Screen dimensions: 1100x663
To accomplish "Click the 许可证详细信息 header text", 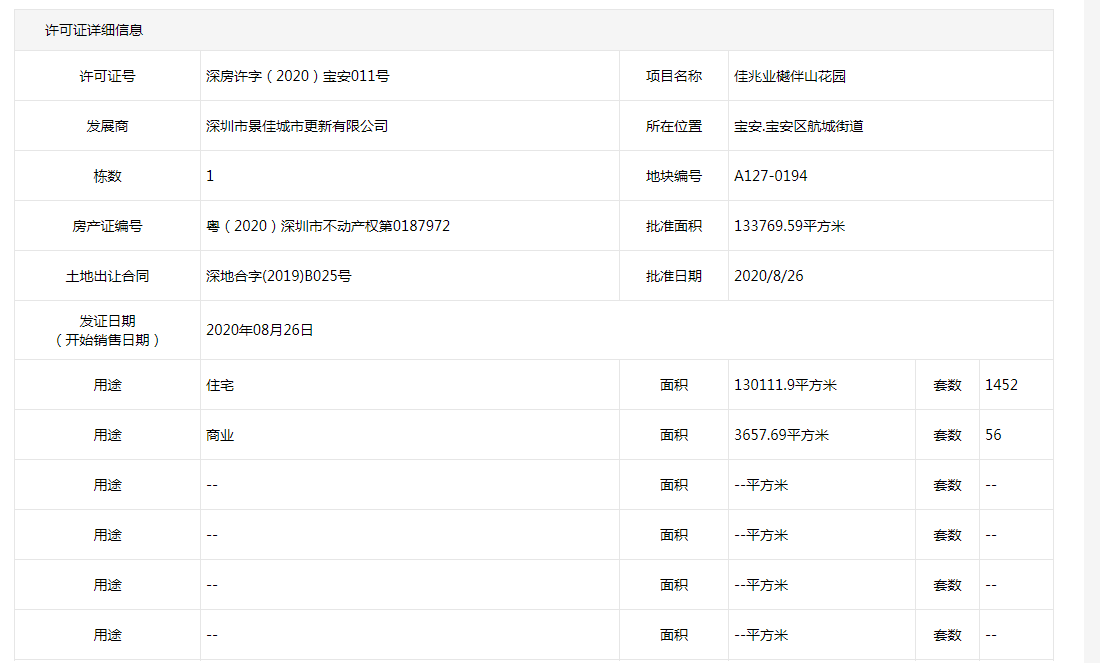I will click(94, 30).
